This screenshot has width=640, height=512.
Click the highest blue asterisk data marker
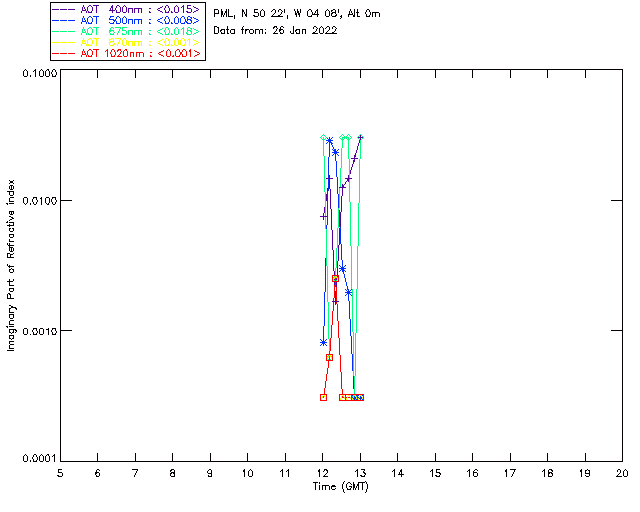tap(329, 141)
